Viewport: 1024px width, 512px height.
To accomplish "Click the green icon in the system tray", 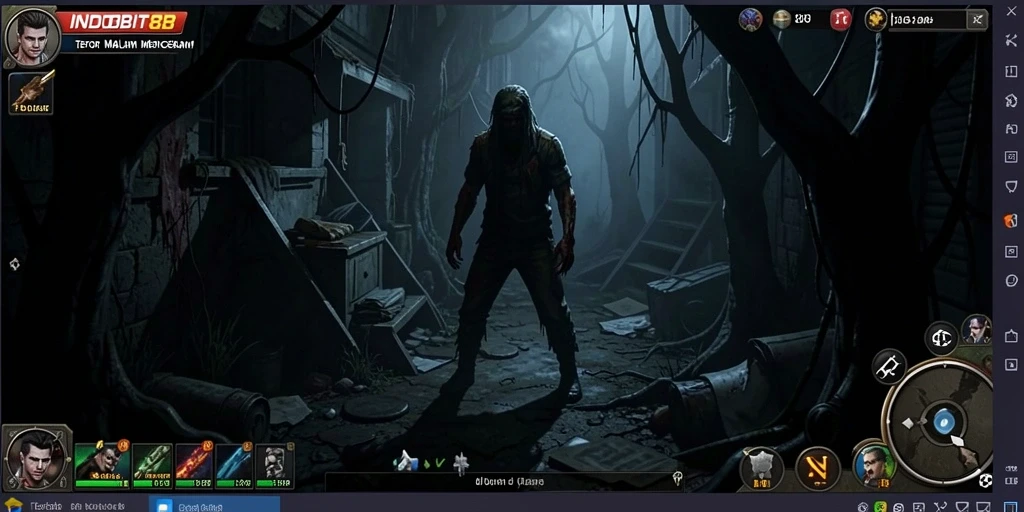I will pyautogui.click(x=880, y=506).
